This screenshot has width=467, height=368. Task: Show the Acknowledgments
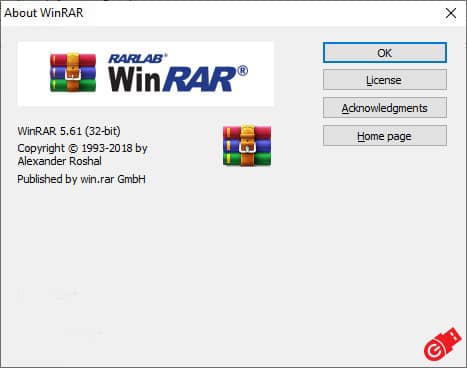click(385, 108)
